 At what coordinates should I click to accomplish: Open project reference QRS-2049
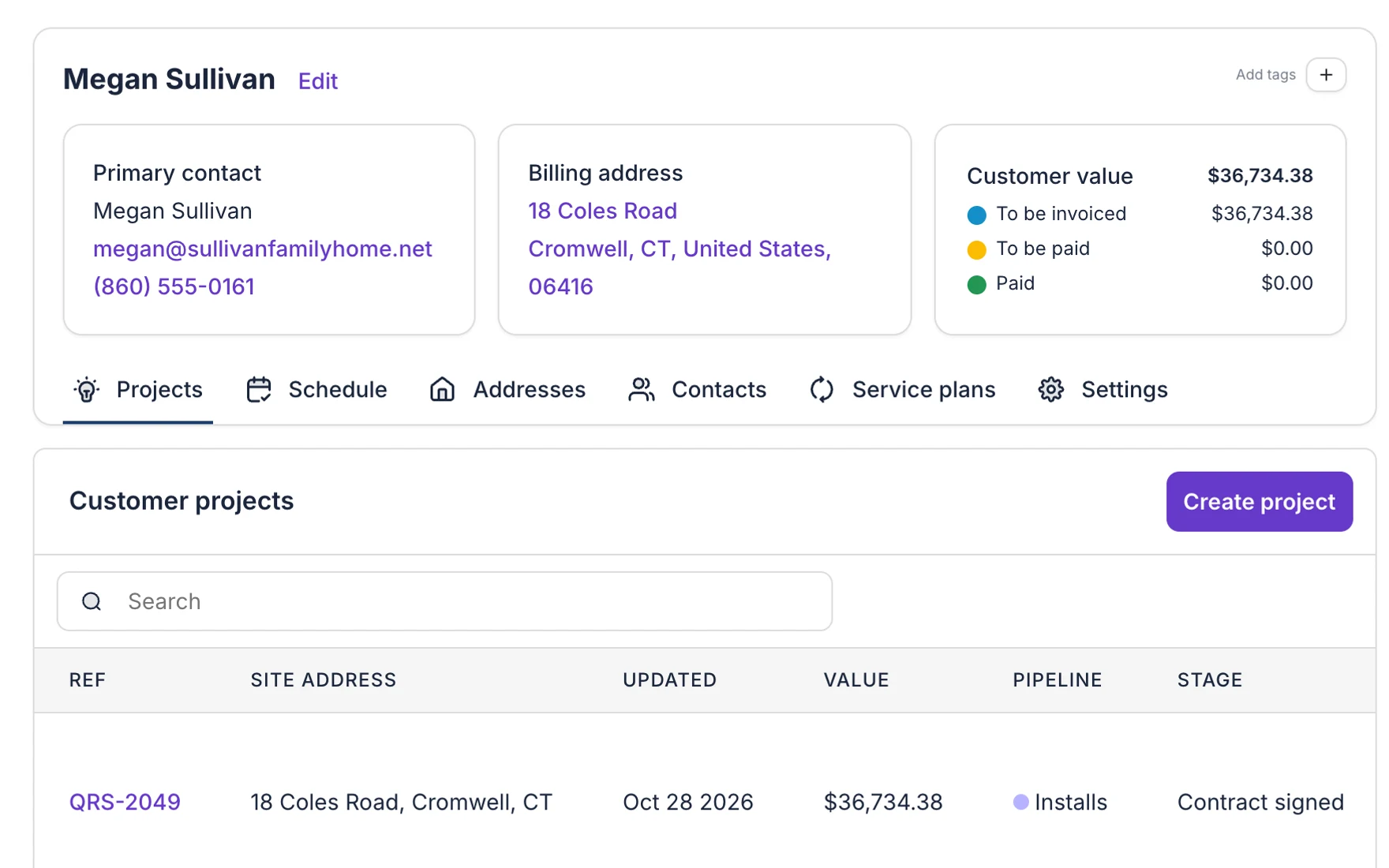click(125, 803)
